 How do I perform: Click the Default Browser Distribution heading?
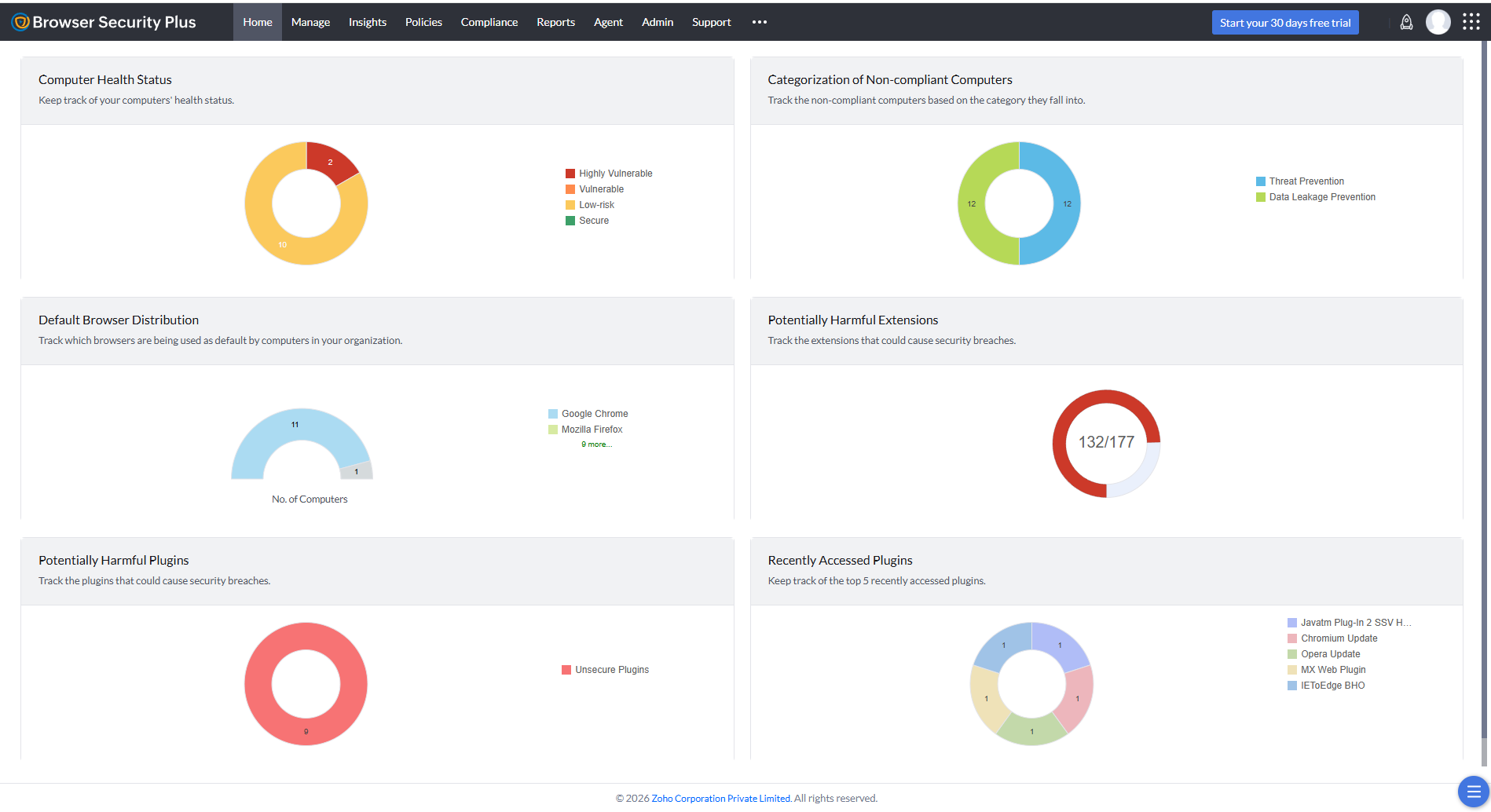[119, 320]
